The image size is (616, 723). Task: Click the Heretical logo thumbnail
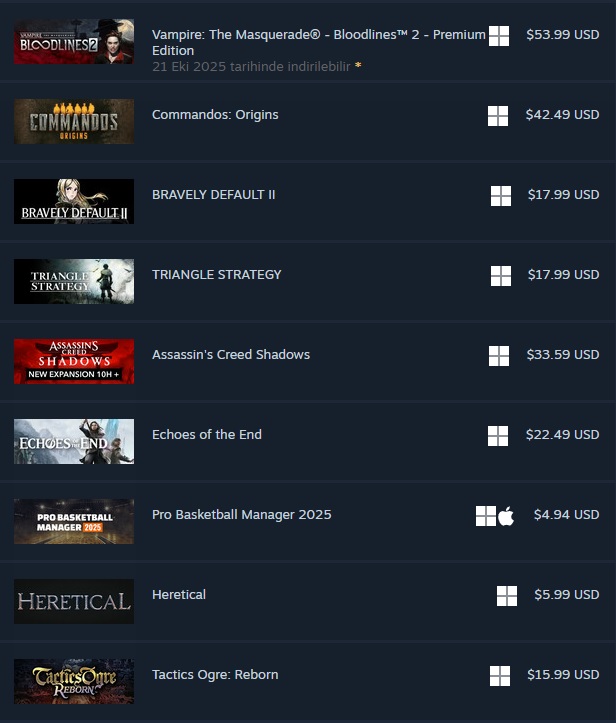click(74, 601)
